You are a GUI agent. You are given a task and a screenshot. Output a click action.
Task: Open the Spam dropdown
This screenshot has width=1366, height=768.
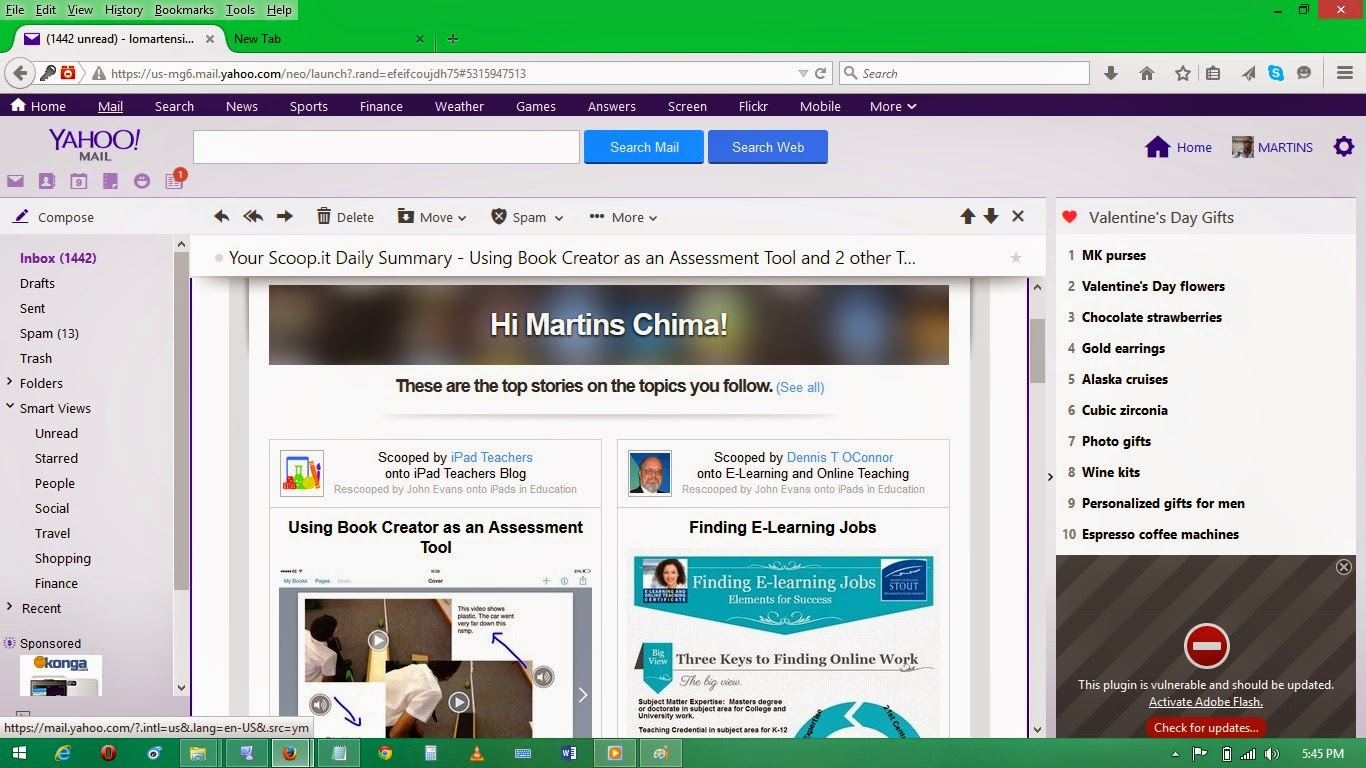(527, 217)
